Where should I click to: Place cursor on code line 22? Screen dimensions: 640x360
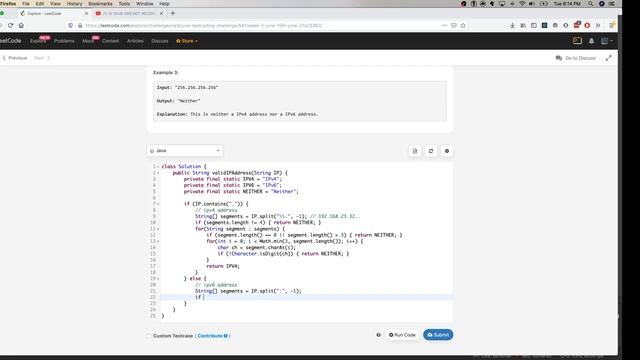tap(306, 297)
